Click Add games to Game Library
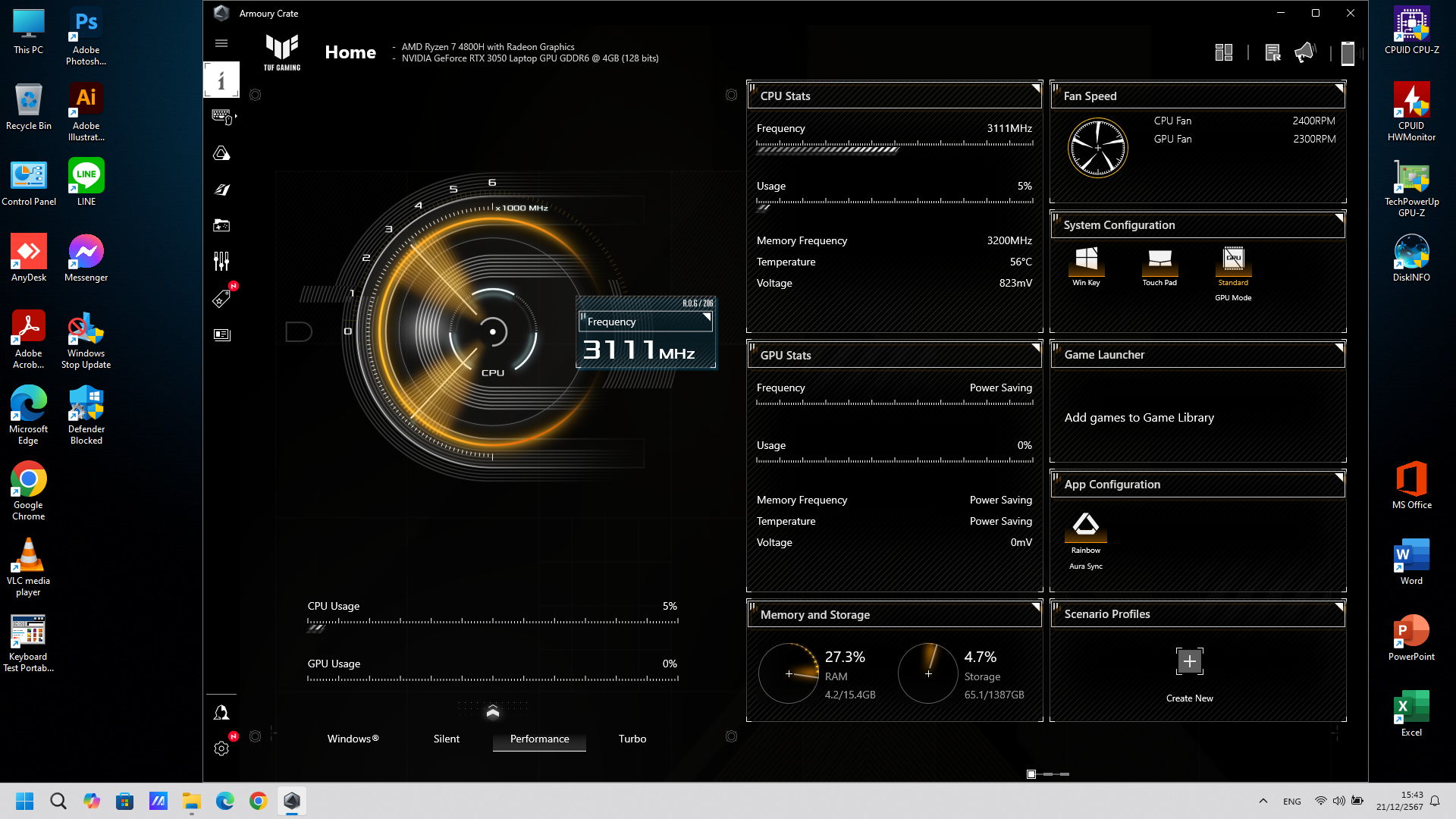The image size is (1456, 819). coord(1138,418)
